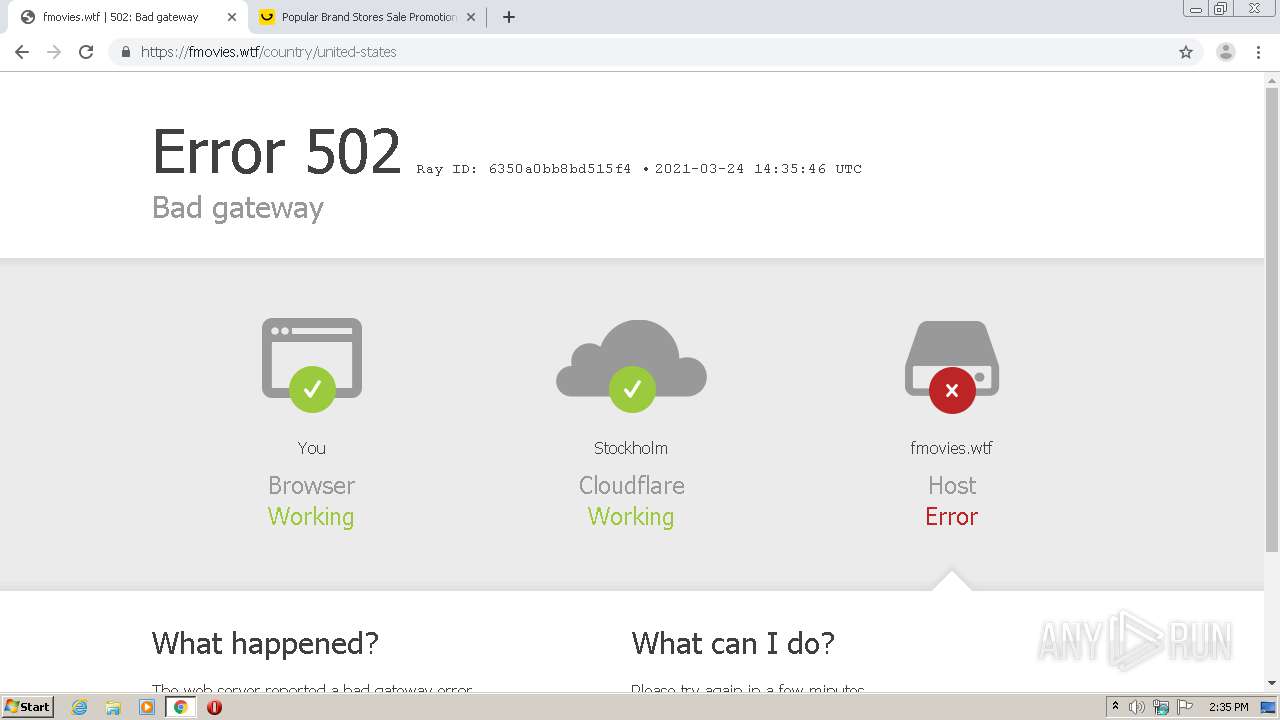Screen dimensions: 1280x720
Task: Click the You label under browser icon
Action: point(311,448)
